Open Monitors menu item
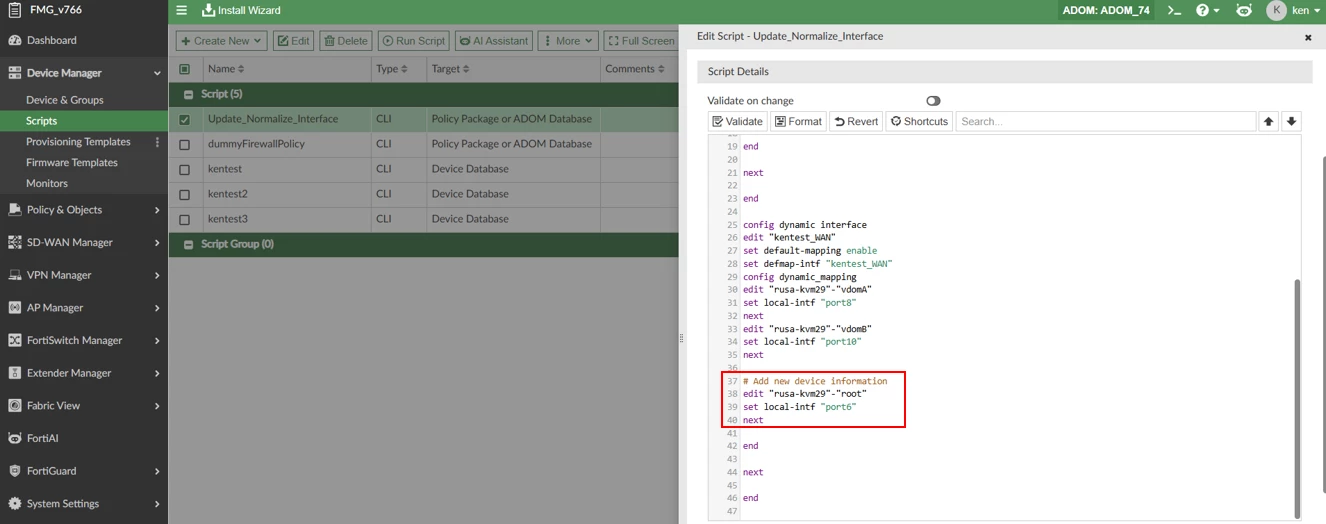This screenshot has width=1326, height=524. coord(47,184)
